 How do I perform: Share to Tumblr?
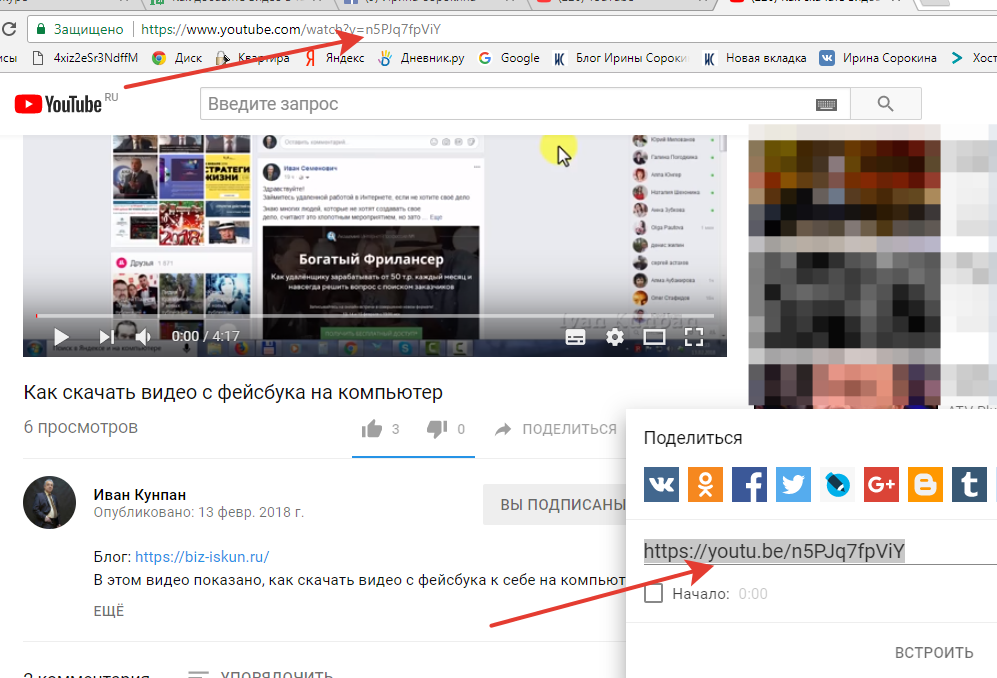tap(969, 485)
